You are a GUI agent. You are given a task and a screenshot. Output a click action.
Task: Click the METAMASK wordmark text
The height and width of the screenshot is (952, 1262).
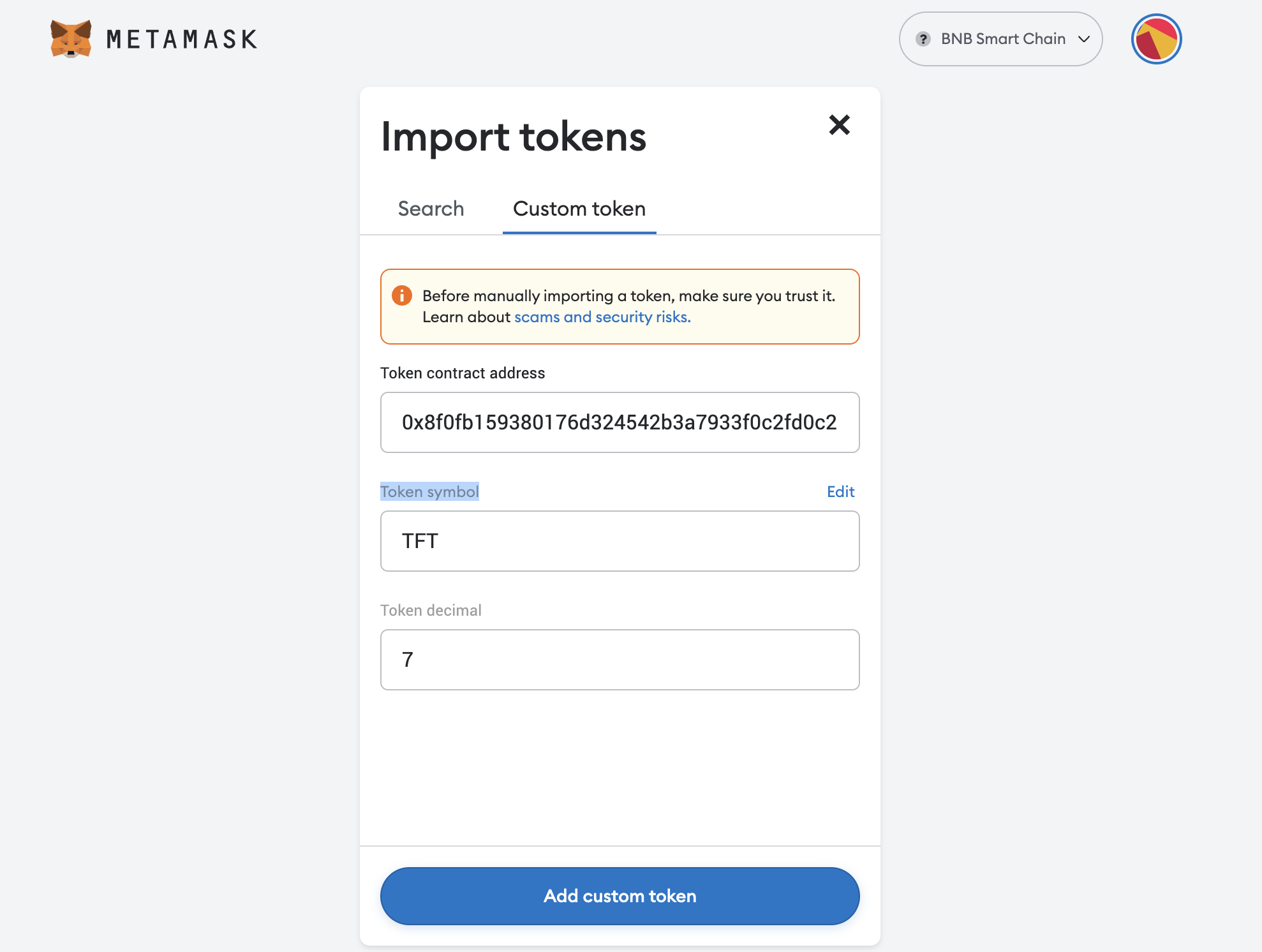click(x=182, y=40)
